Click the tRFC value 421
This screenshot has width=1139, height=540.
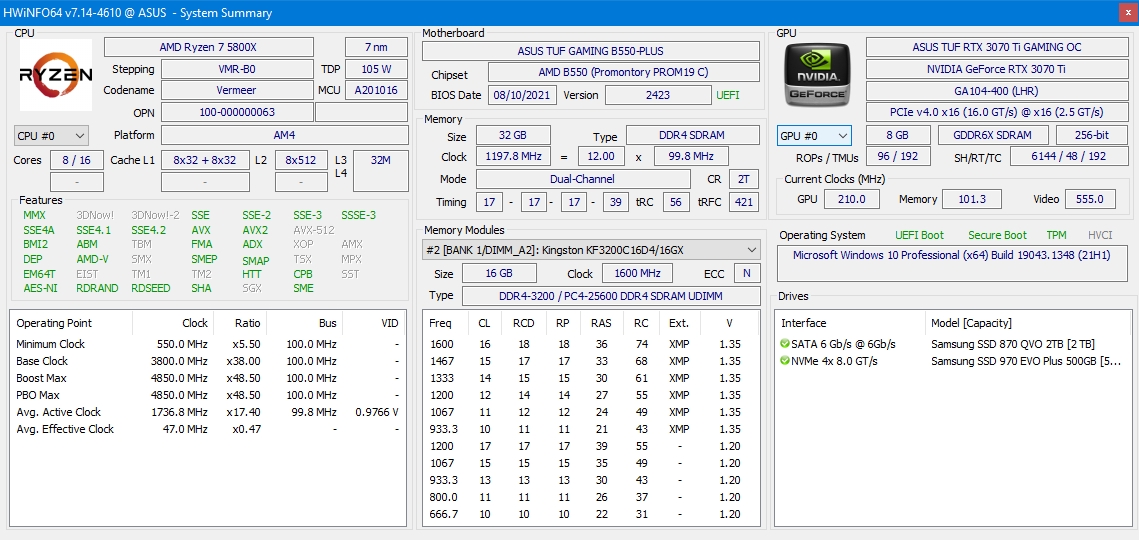pyautogui.click(x=744, y=202)
